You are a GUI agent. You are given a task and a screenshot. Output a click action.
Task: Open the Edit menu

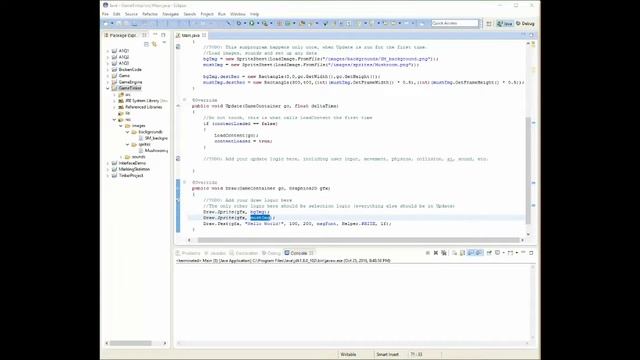click(117, 14)
